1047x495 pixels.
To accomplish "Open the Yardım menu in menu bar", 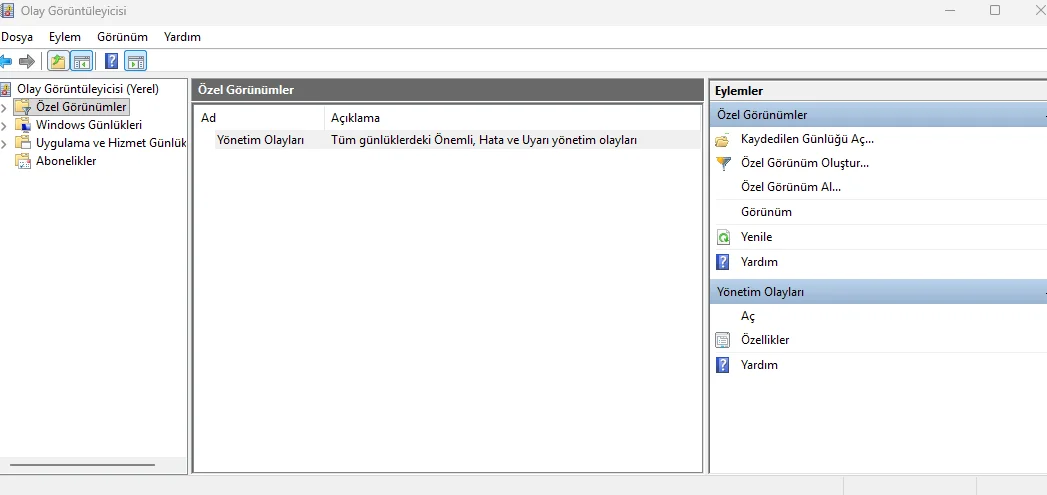I will coord(182,37).
